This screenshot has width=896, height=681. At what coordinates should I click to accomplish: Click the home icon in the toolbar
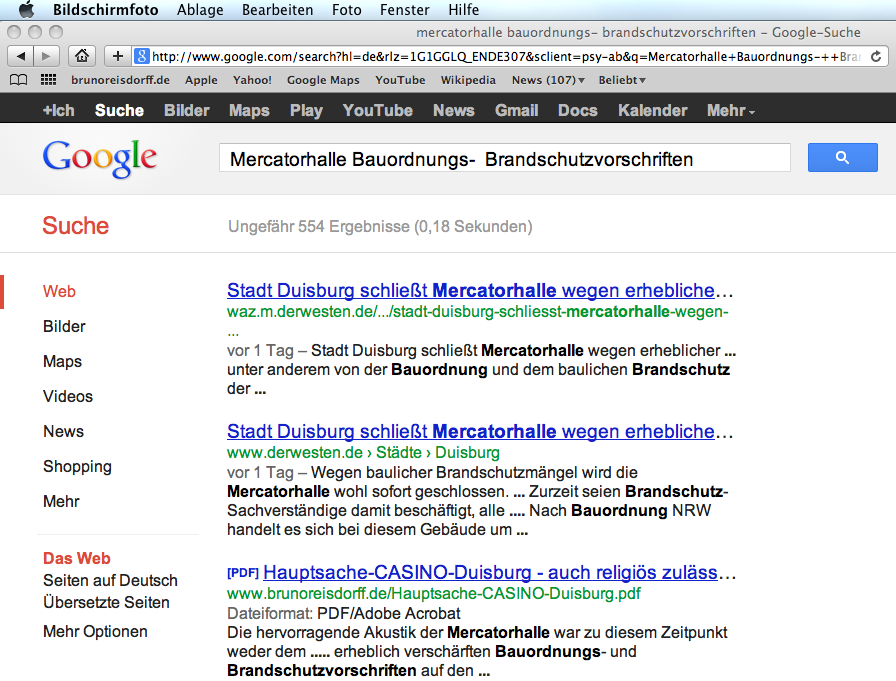[x=82, y=56]
